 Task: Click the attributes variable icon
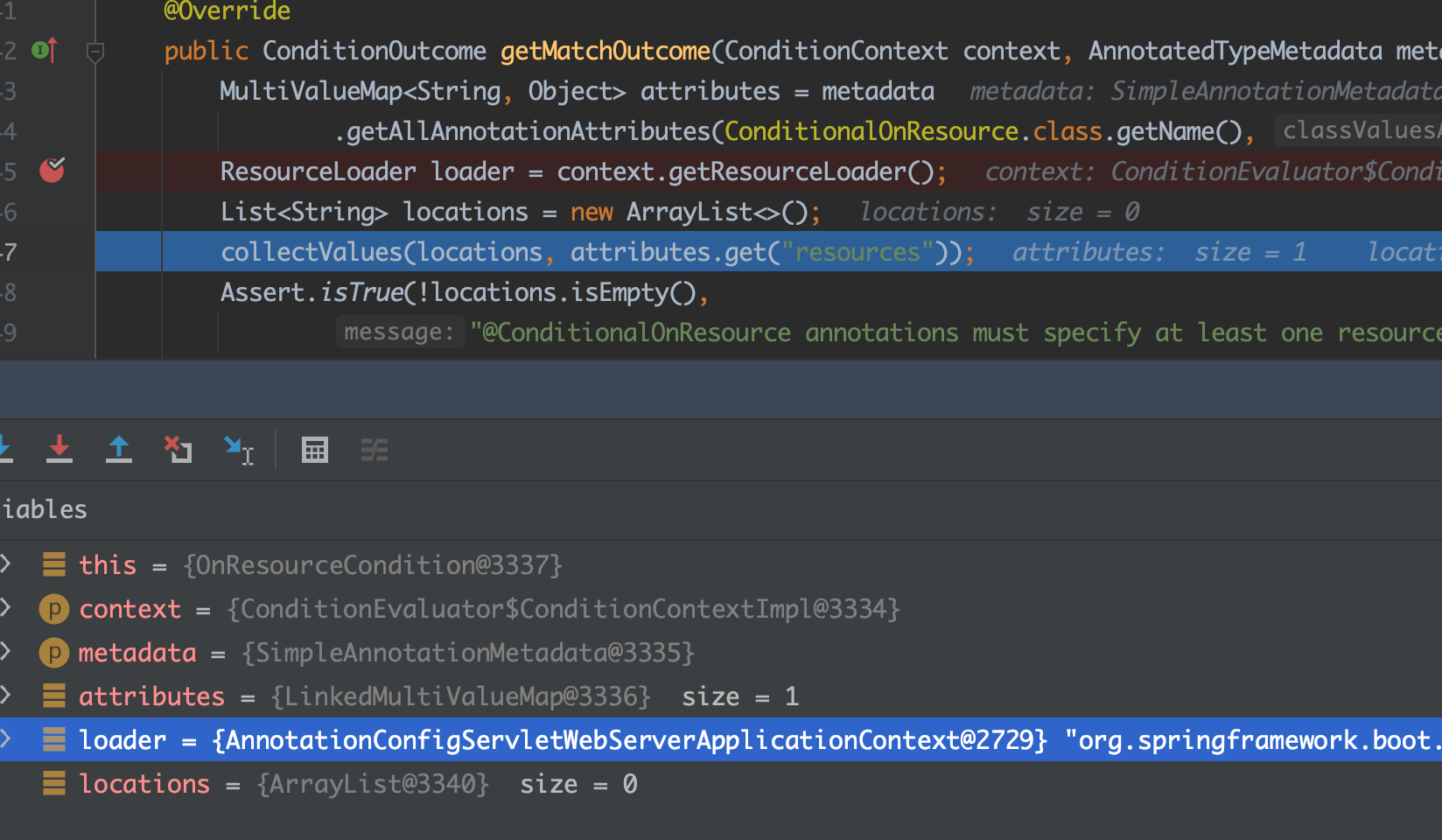(54, 696)
